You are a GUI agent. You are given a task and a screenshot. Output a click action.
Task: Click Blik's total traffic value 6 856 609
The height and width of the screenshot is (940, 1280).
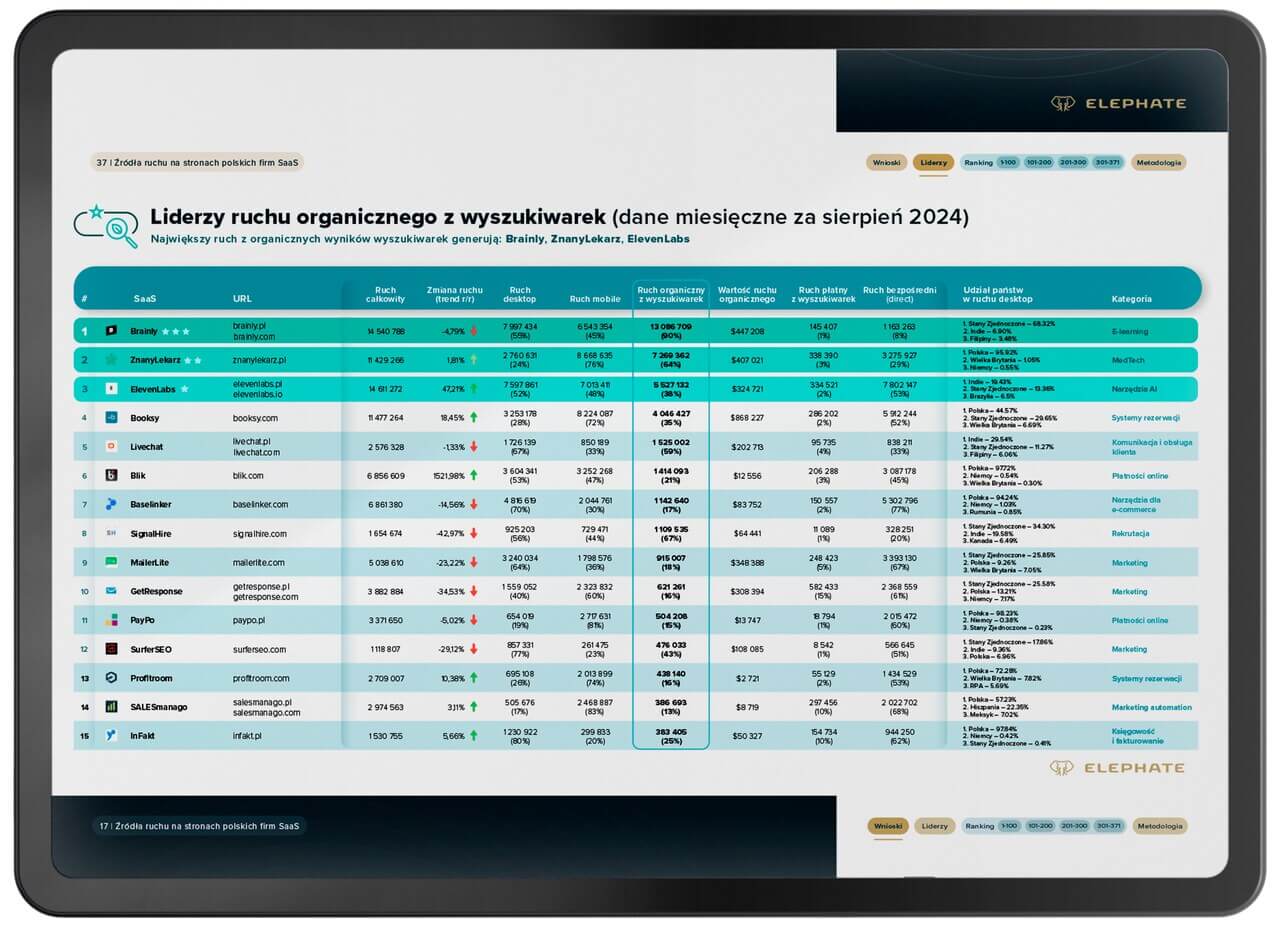coord(385,476)
